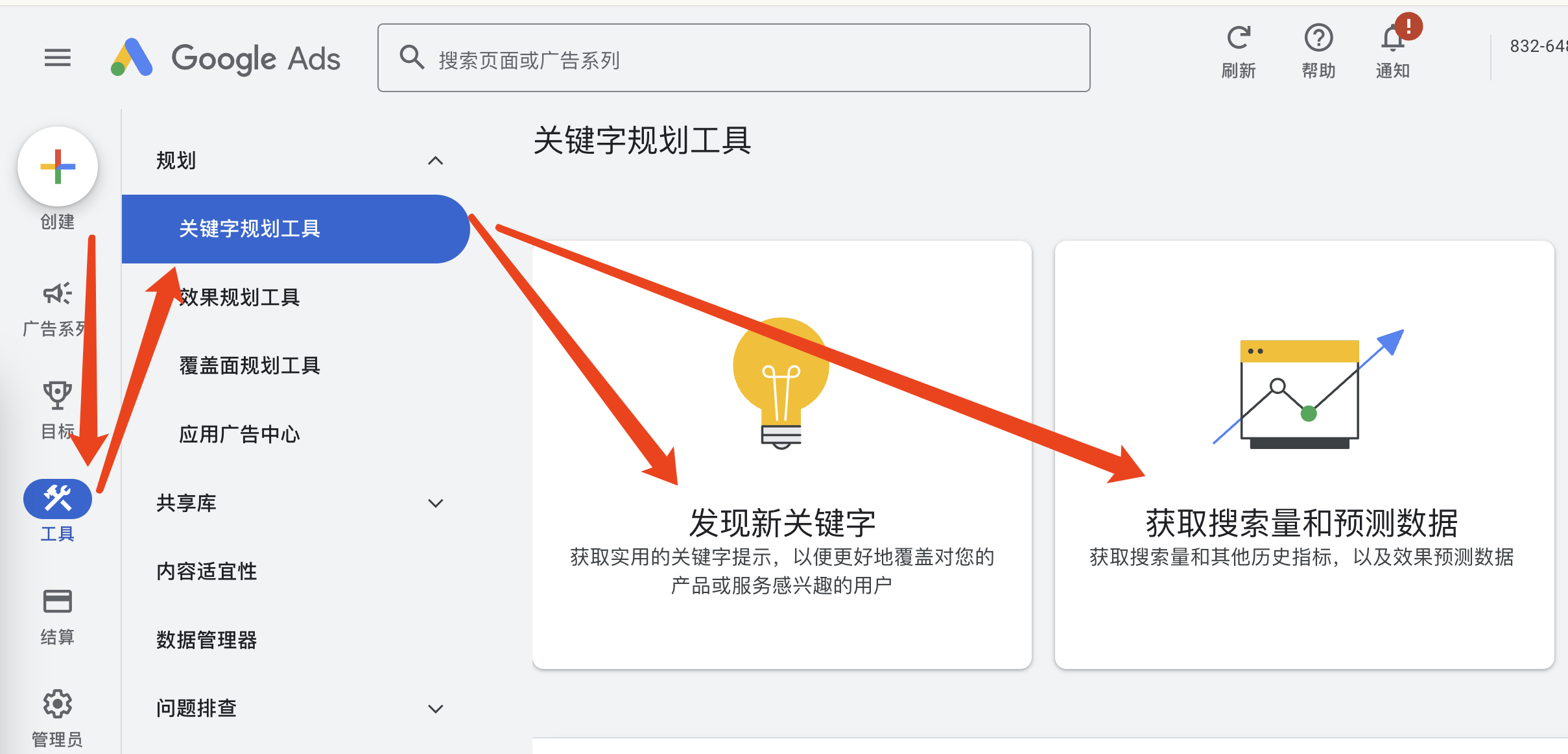The height and width of the screenshot is (754, 1568).
Task: Click the 规划 section label
Action: point(176,160)
